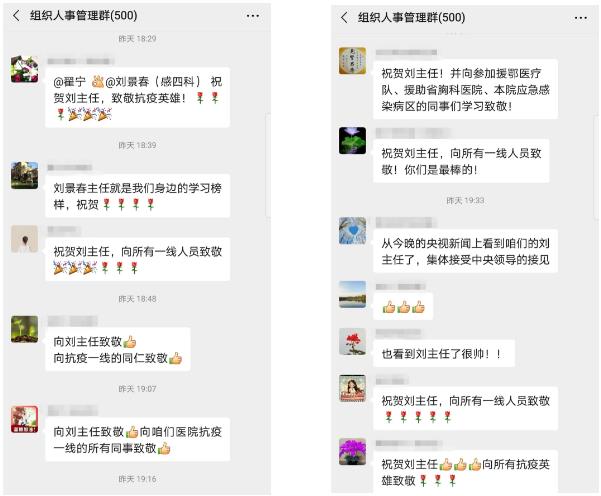
Task: Select the 也看到刘主任了很帅 message bubble
Action: tap(444, 353)
